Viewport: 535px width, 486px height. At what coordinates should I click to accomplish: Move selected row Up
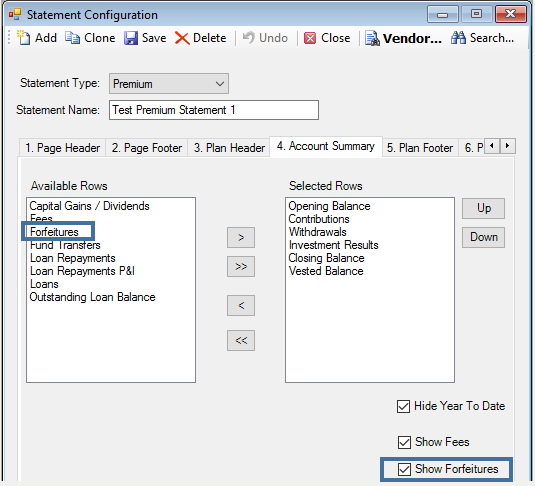(483, 208)
